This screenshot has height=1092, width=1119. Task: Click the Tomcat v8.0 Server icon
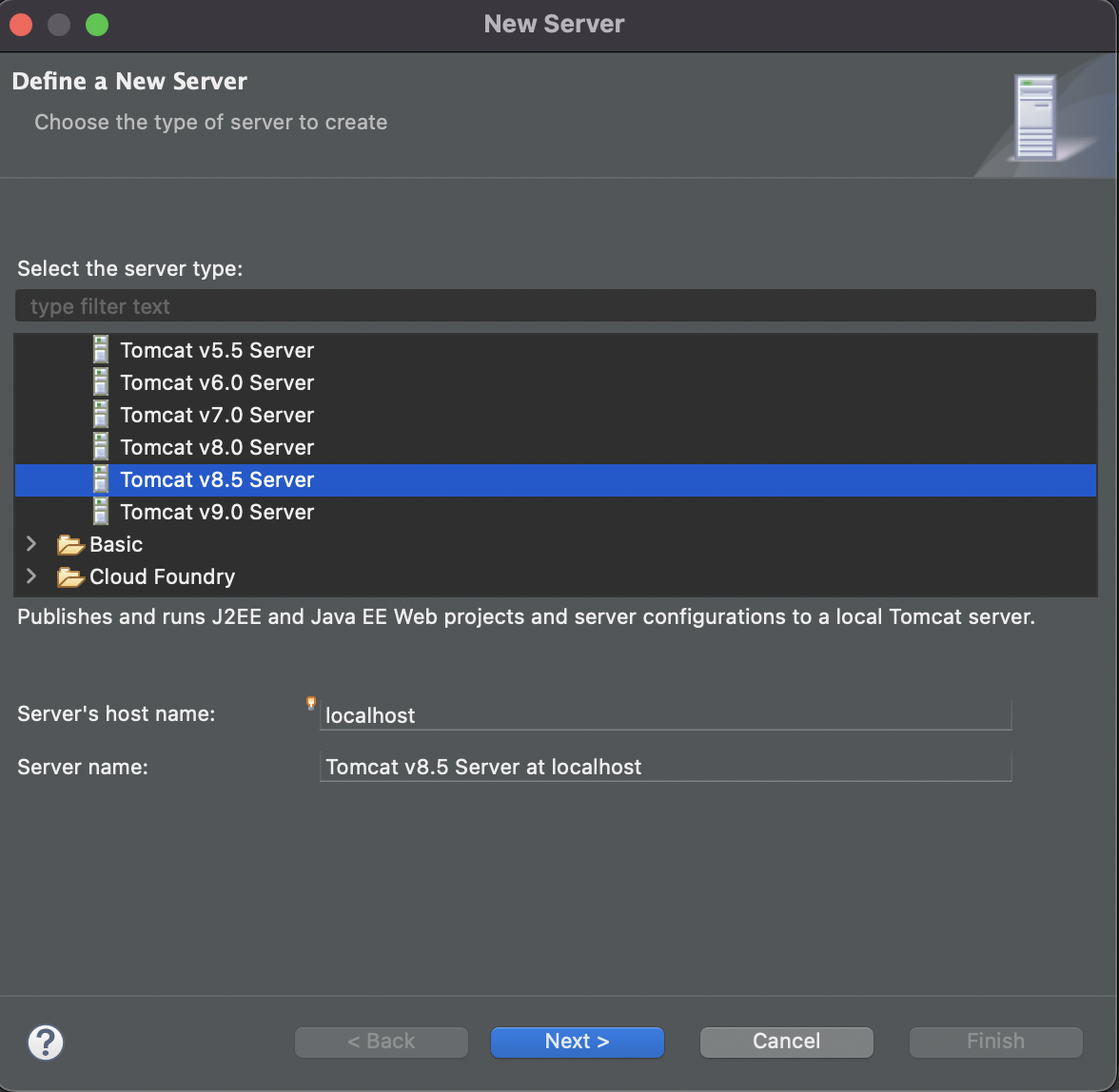[101, 446]
